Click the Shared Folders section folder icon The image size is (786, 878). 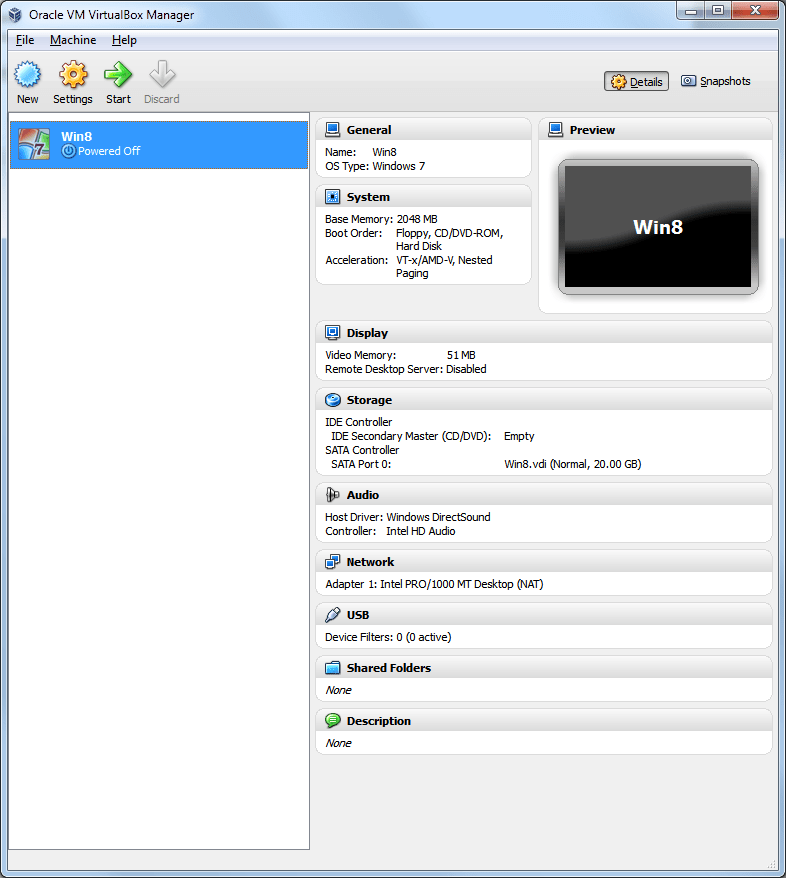pos(333,667)
